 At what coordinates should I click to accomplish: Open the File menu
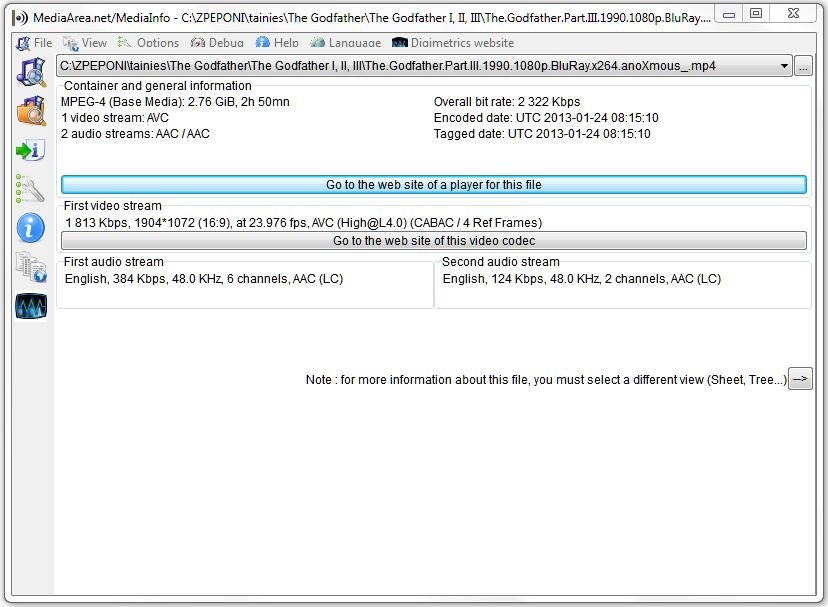tap(35, 43)
